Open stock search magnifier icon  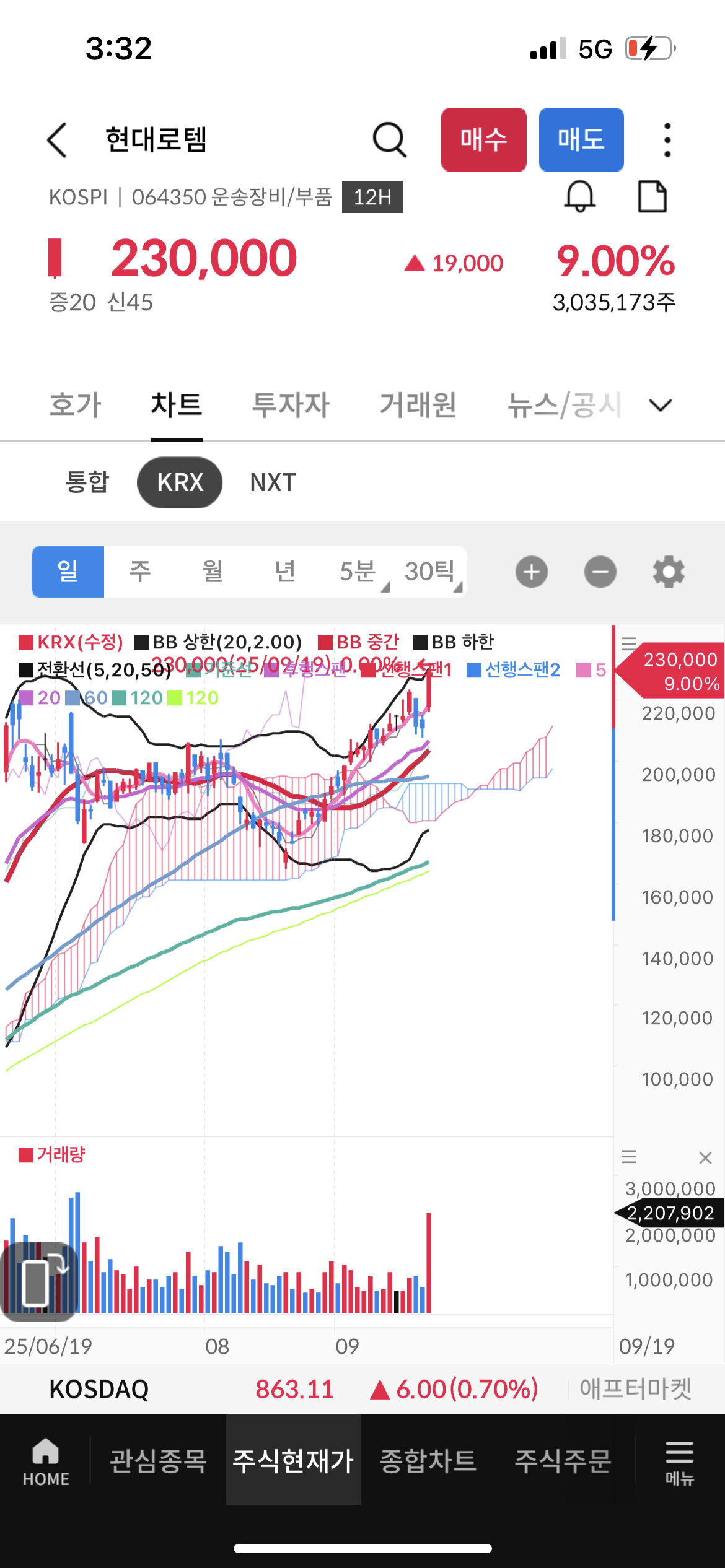tap(389, 140)
